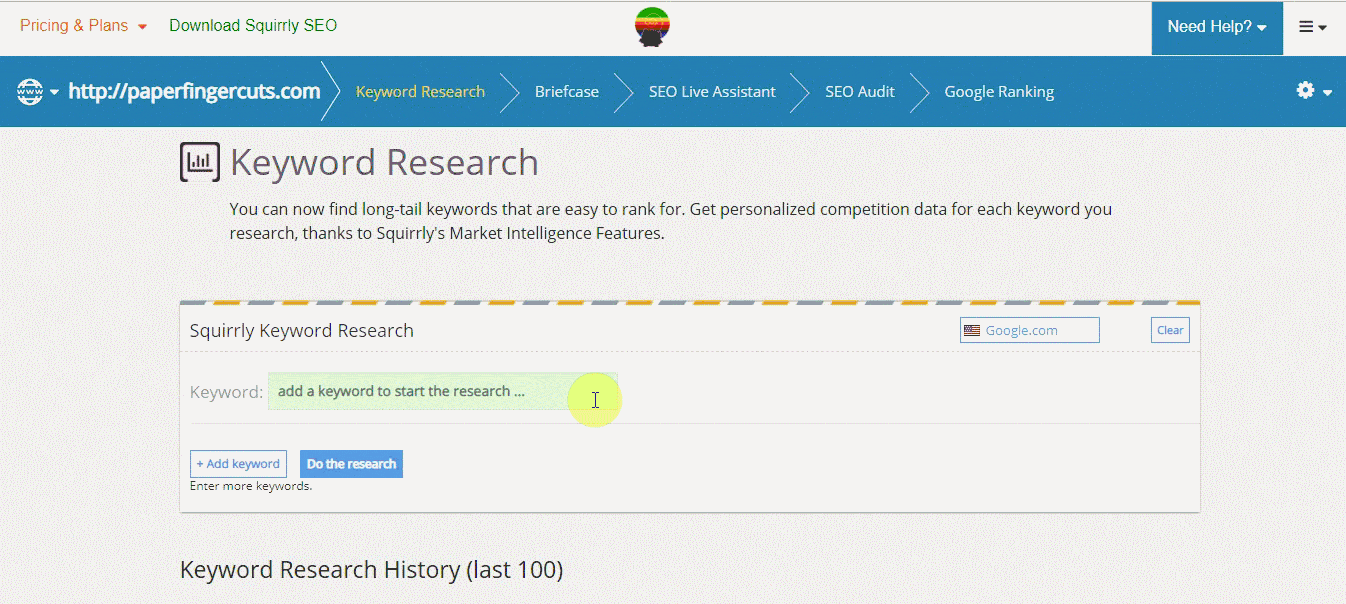
Task: Click the Keyword Research chart icon
Action: [x=199, y=162]
